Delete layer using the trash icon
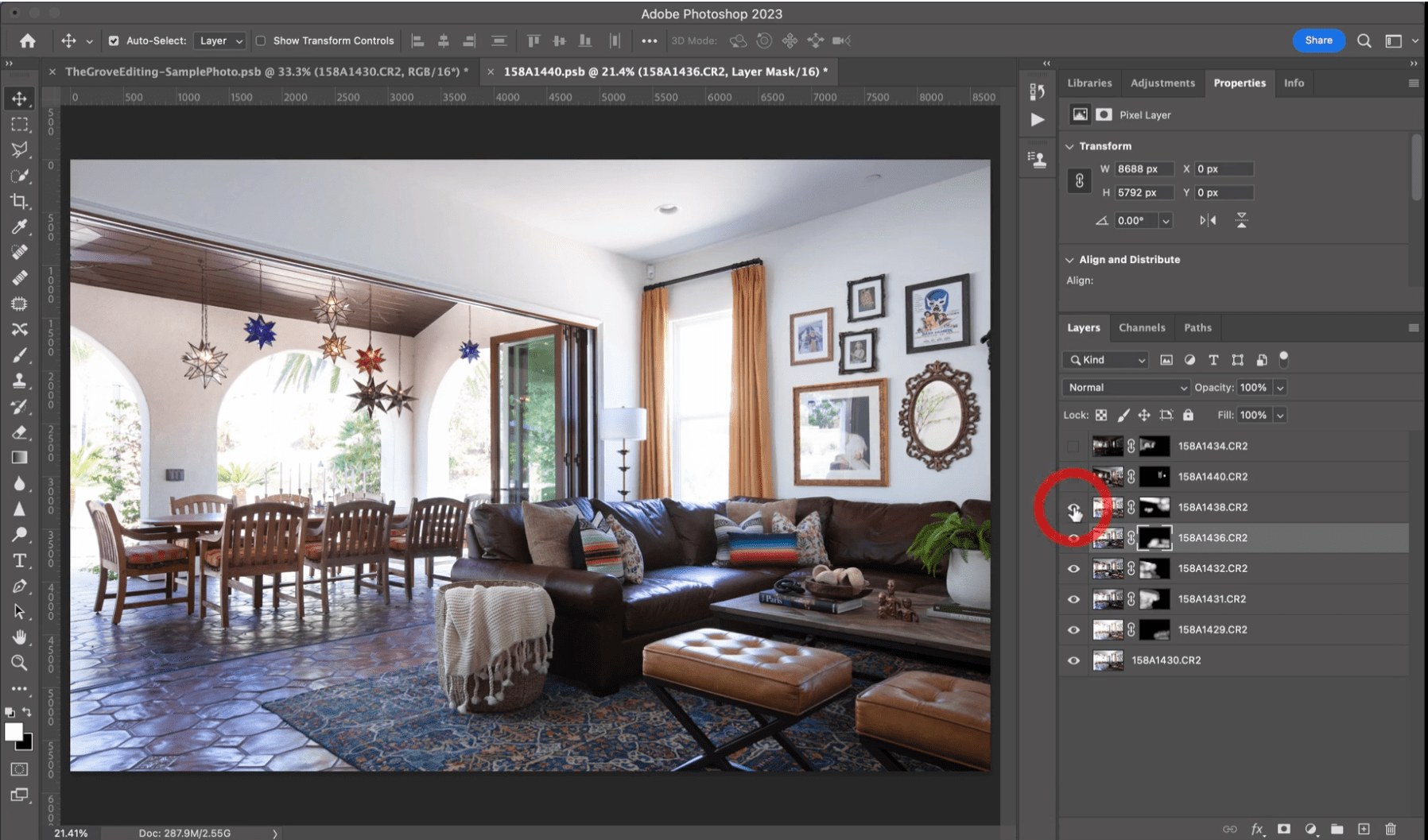 coord(1390,829)
